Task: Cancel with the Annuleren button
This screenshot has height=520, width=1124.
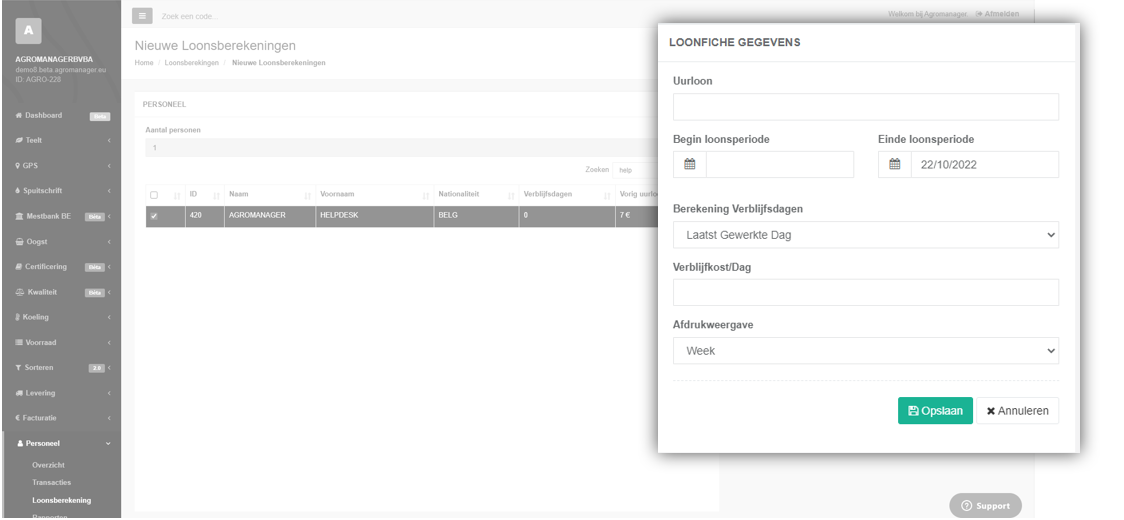Action: 1017,411
